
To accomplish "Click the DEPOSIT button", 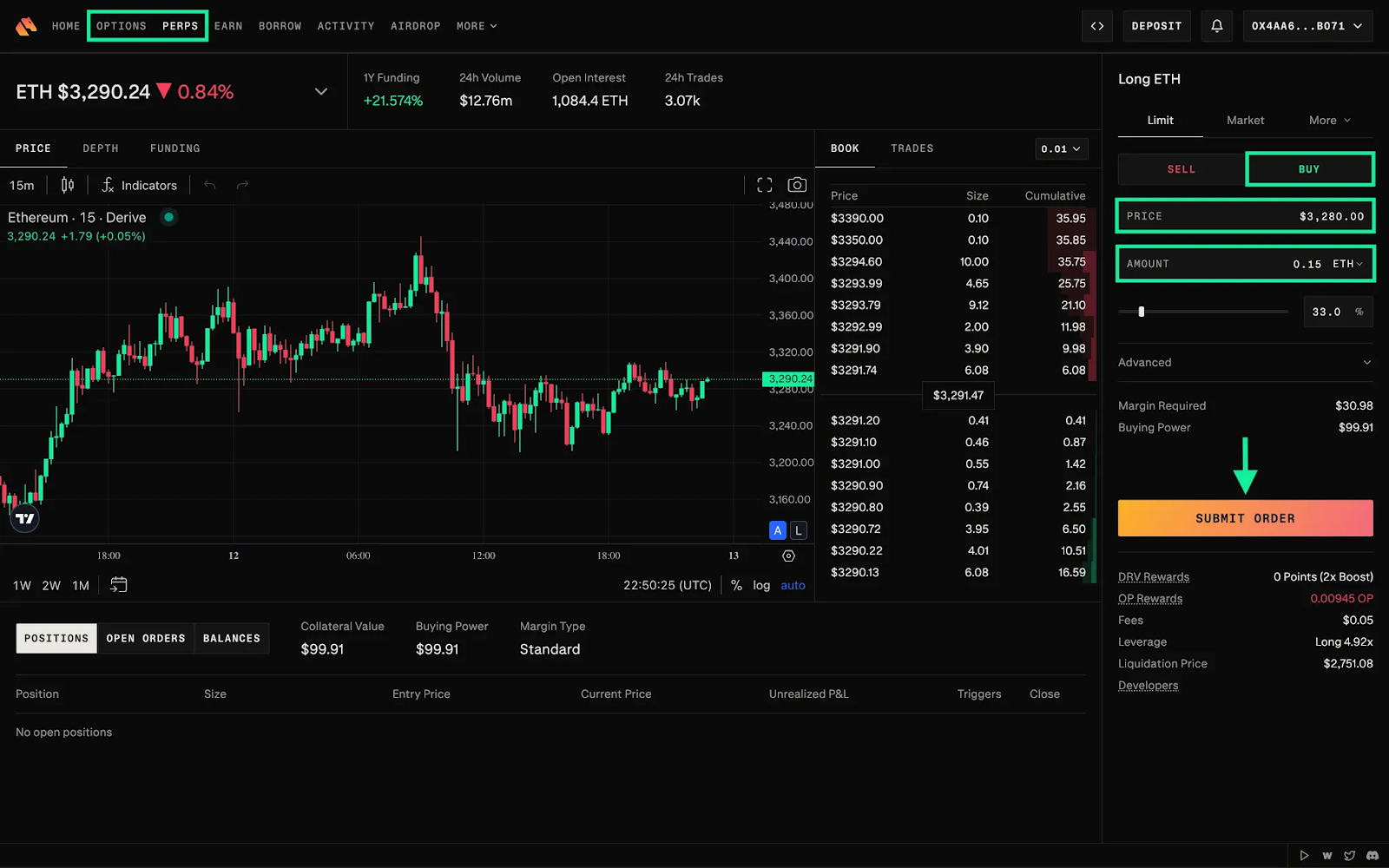I will tap(1156, 26).
